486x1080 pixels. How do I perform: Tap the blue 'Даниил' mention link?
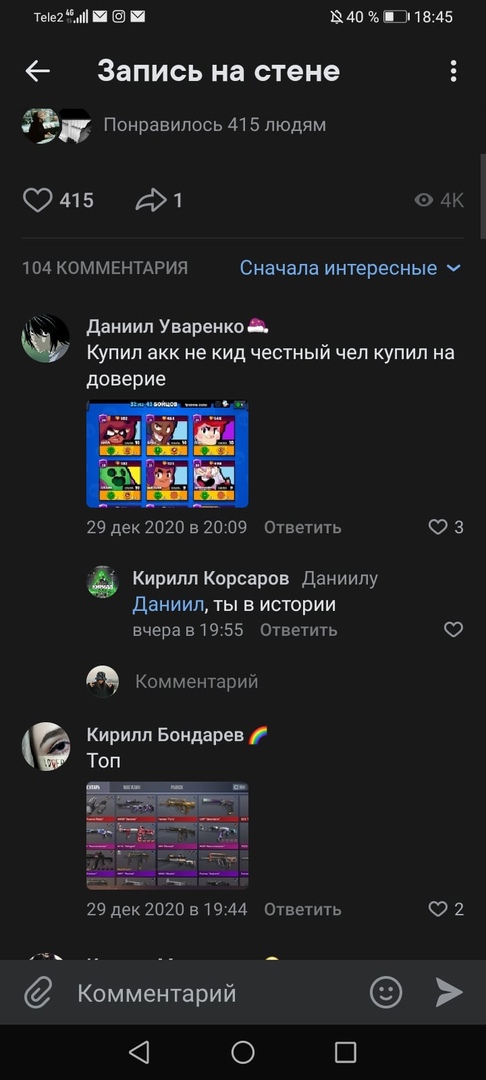coord(168,605)
